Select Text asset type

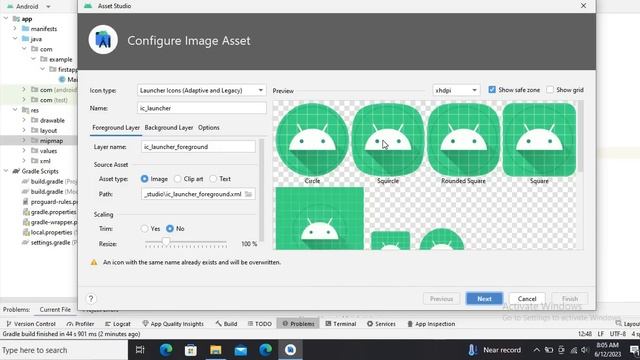213,179
